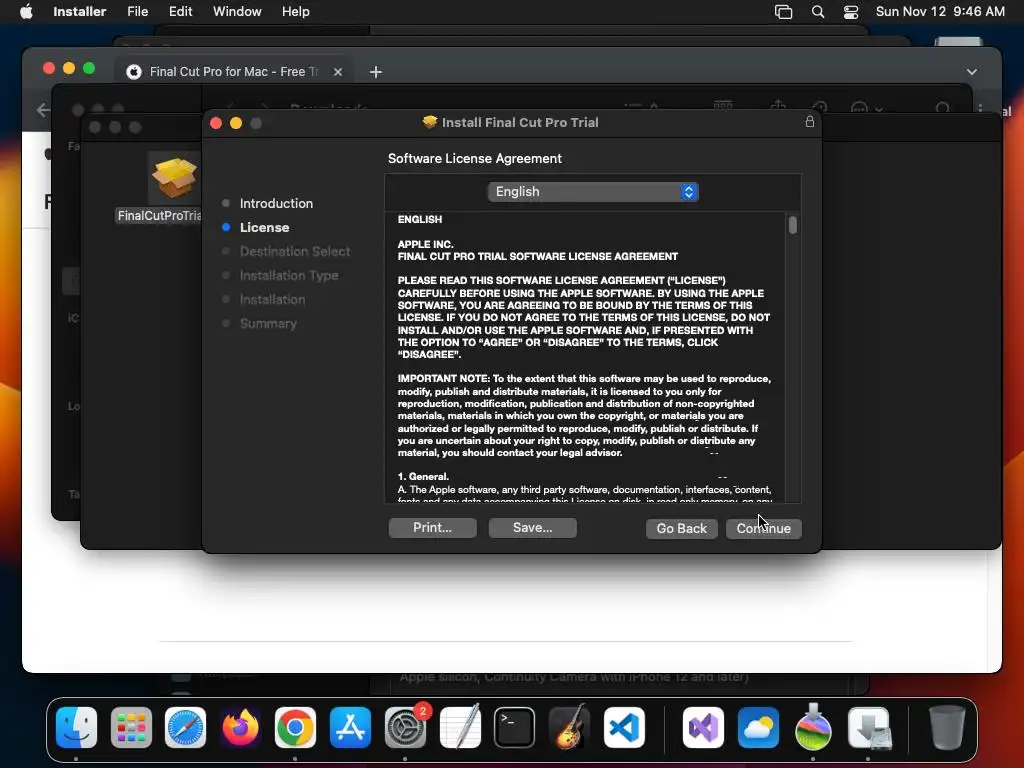Close the Final Cut Pro browser tab
1024x768 pixels.
[338, 72]
